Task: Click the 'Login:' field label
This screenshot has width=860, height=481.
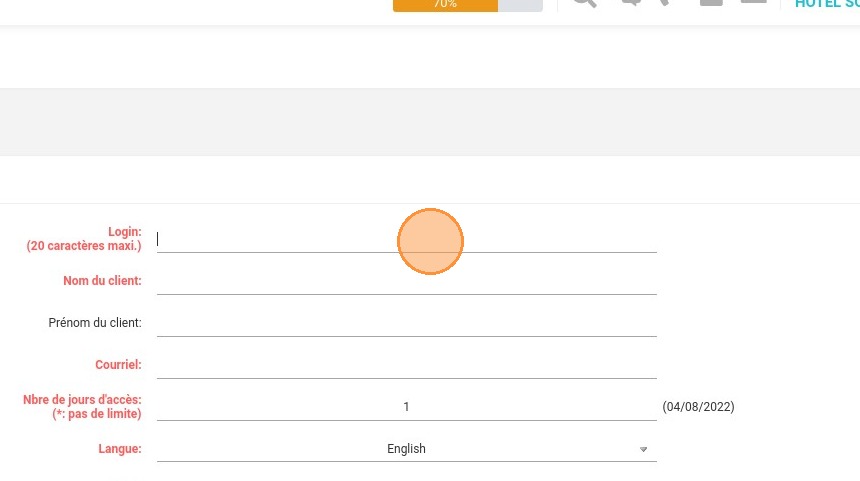Action: tap(125, 232)
